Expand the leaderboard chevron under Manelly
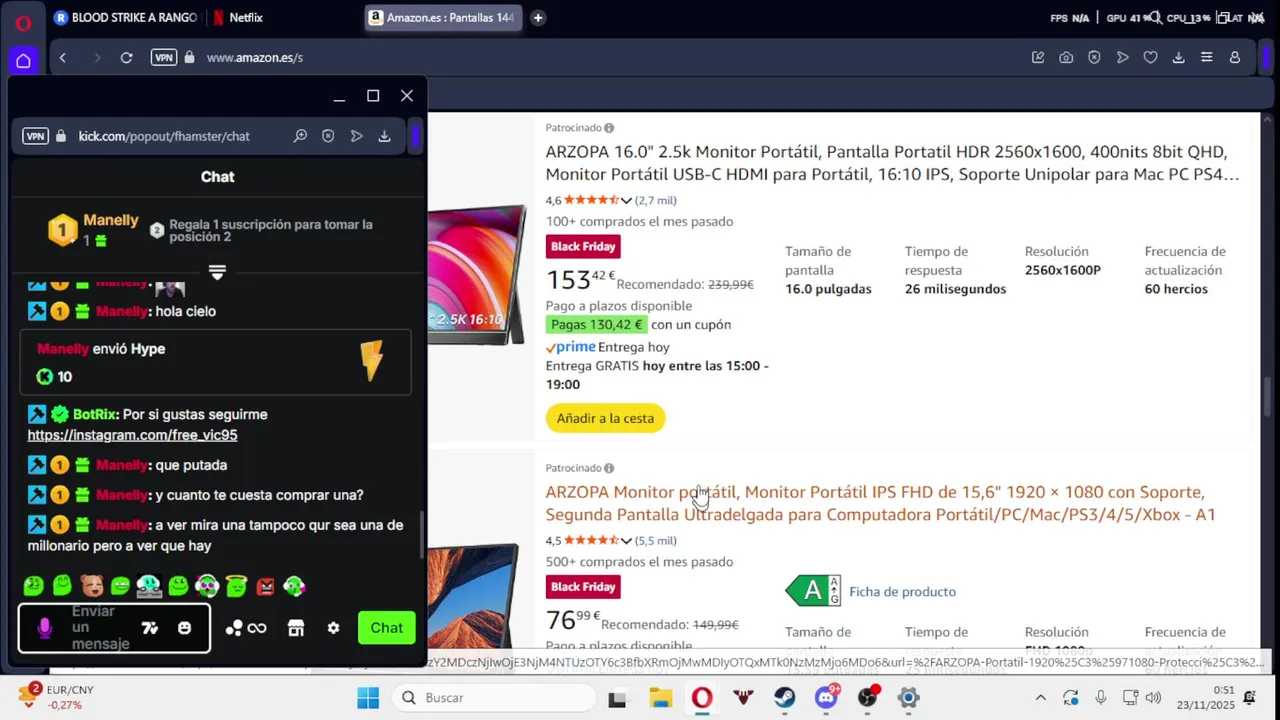Viewport: 1280px width, 720px height. (x=217, y=272)
